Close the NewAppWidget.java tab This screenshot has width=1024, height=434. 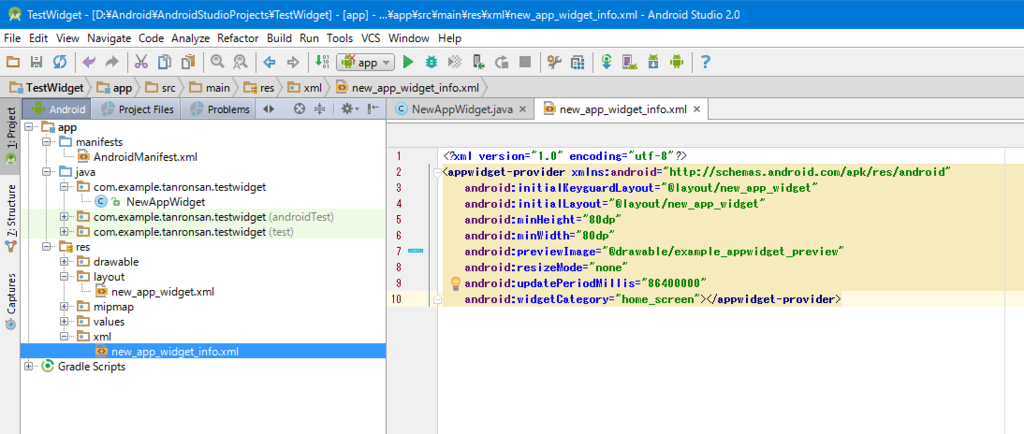pos(522,110)
